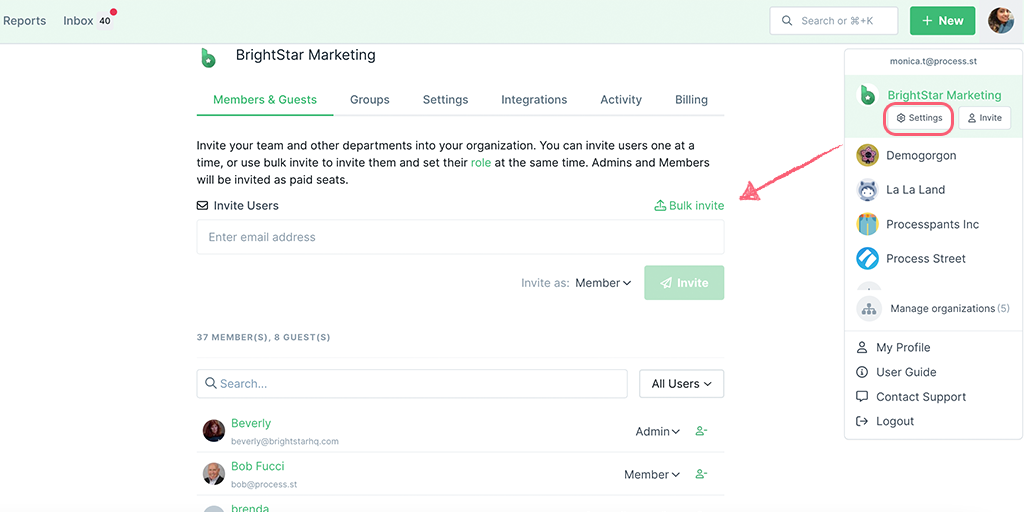
Task: Switch to La La Land organization
Action: (x=915, y=190)
